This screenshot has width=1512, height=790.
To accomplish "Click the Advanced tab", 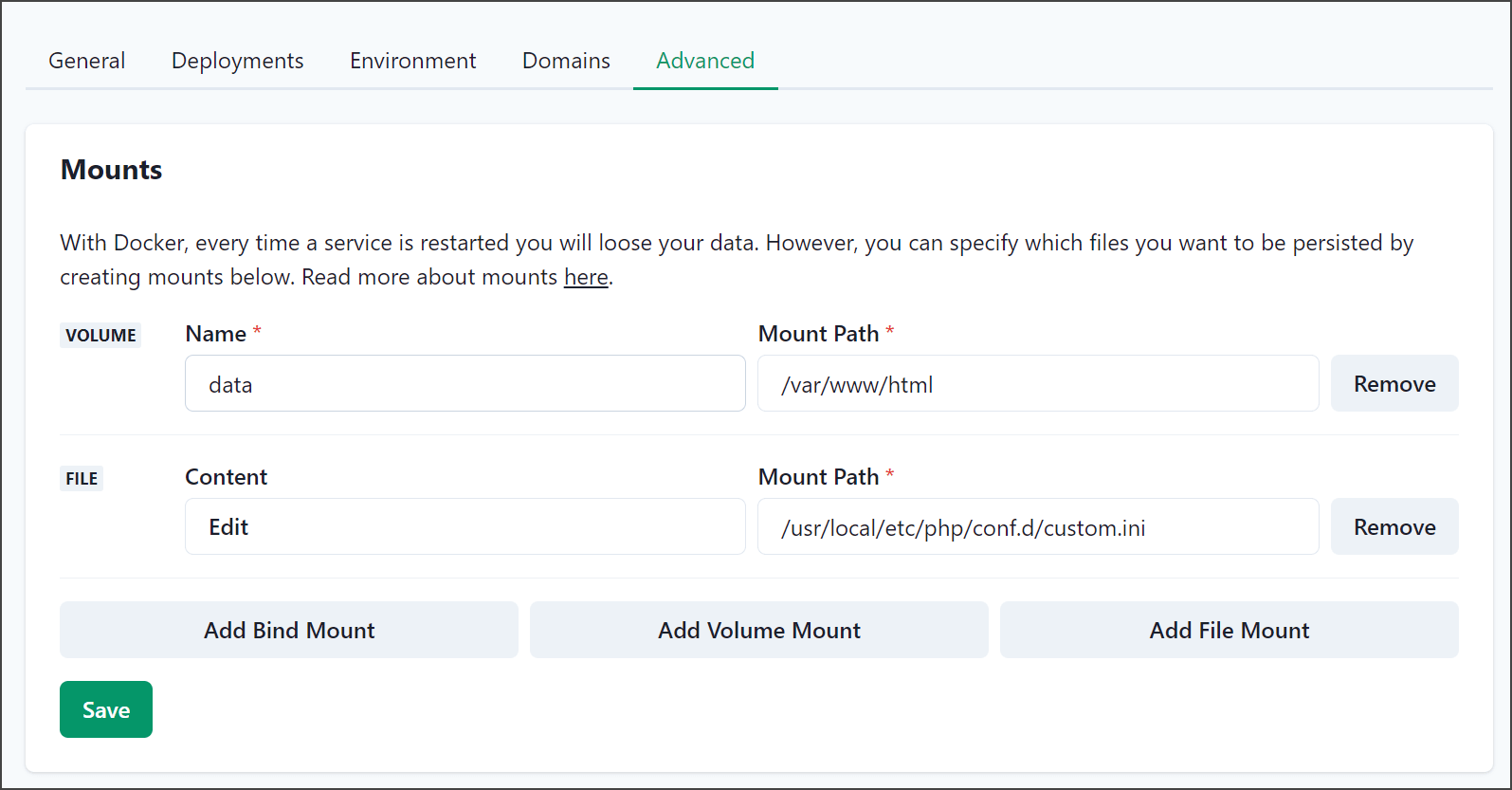I will (x=705, y=61).
